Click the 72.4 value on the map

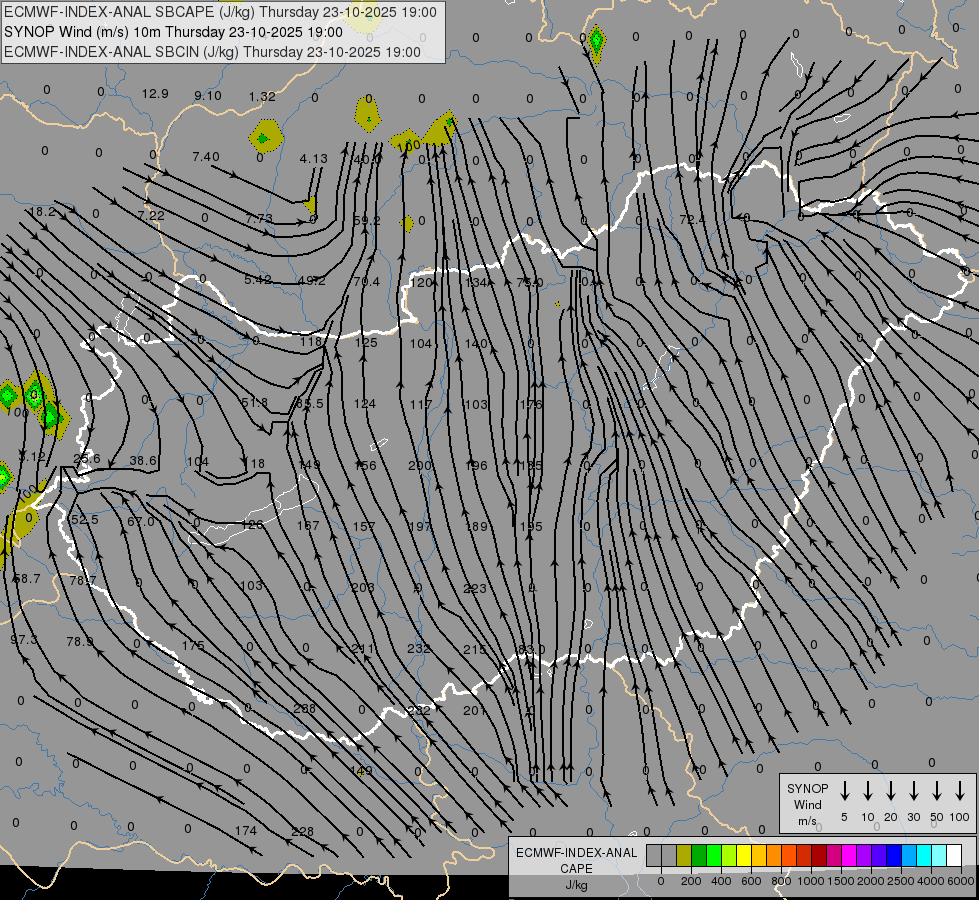[x=692, y=219]
